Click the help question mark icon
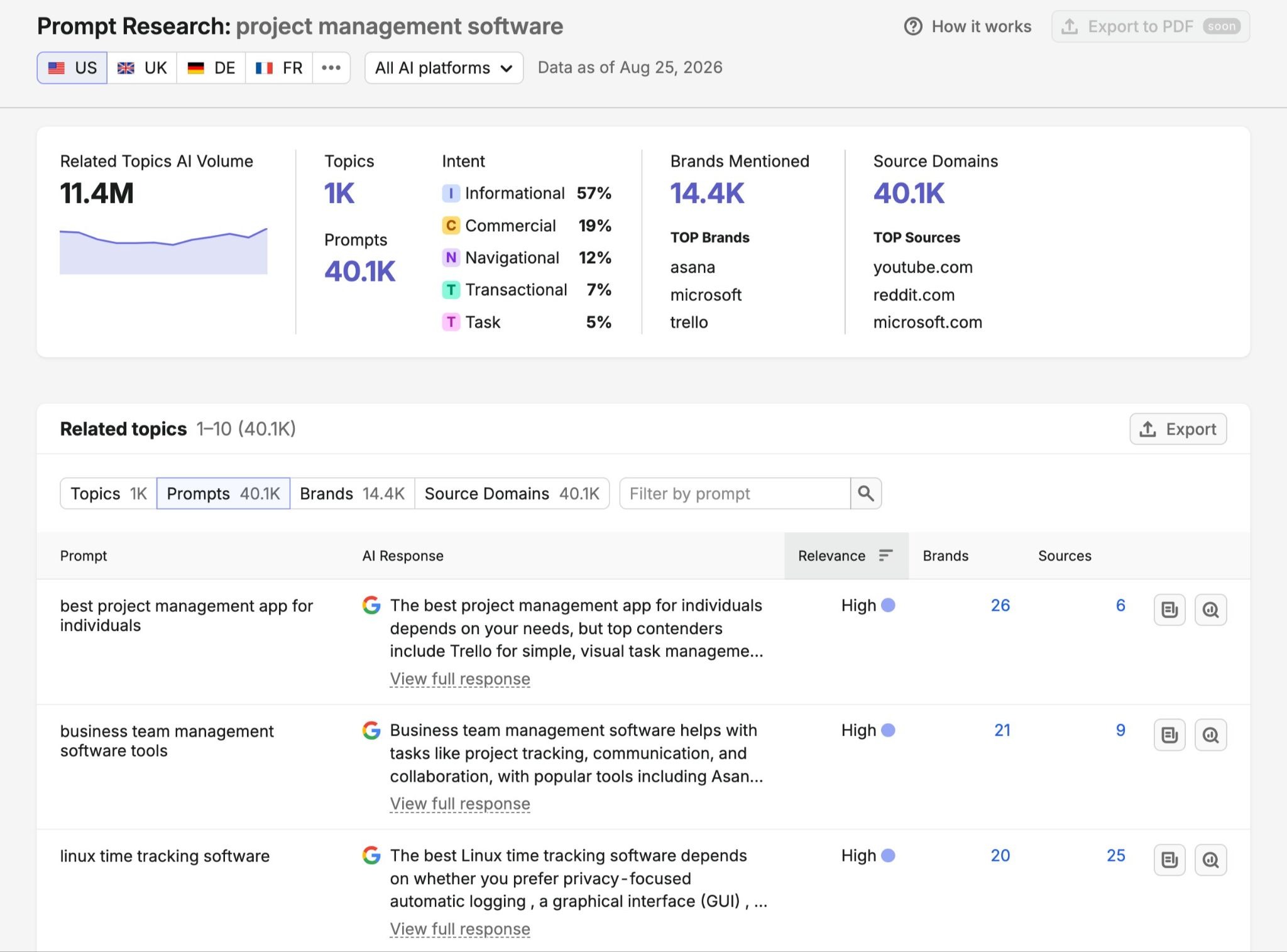This screenshot has width=1287, height=952. pyautogui.click(x=913, y=26)
